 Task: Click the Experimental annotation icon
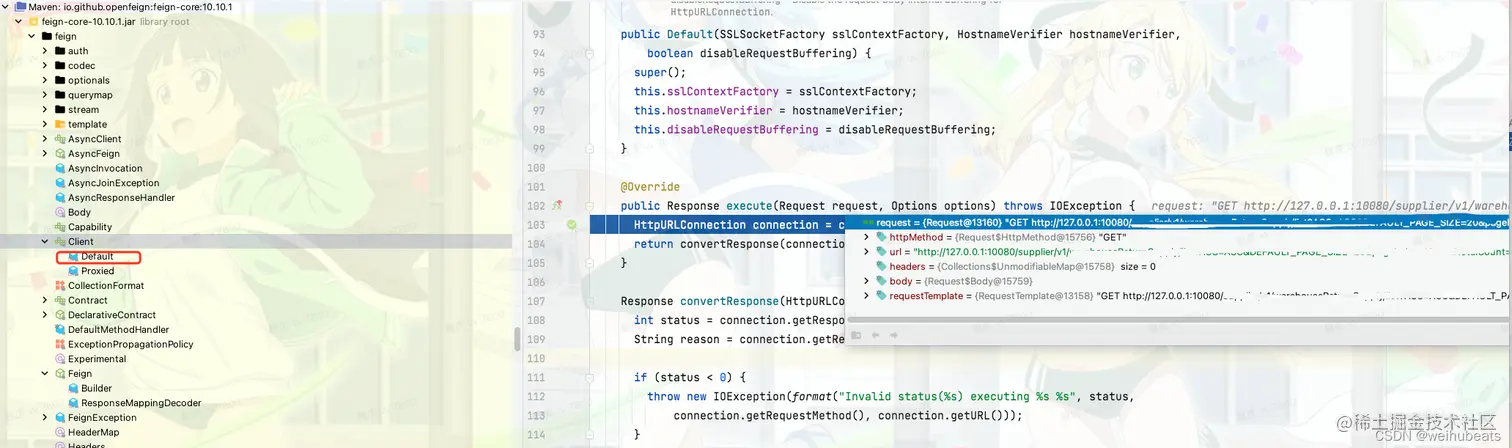pyautogui.click(x=60, y=359)
